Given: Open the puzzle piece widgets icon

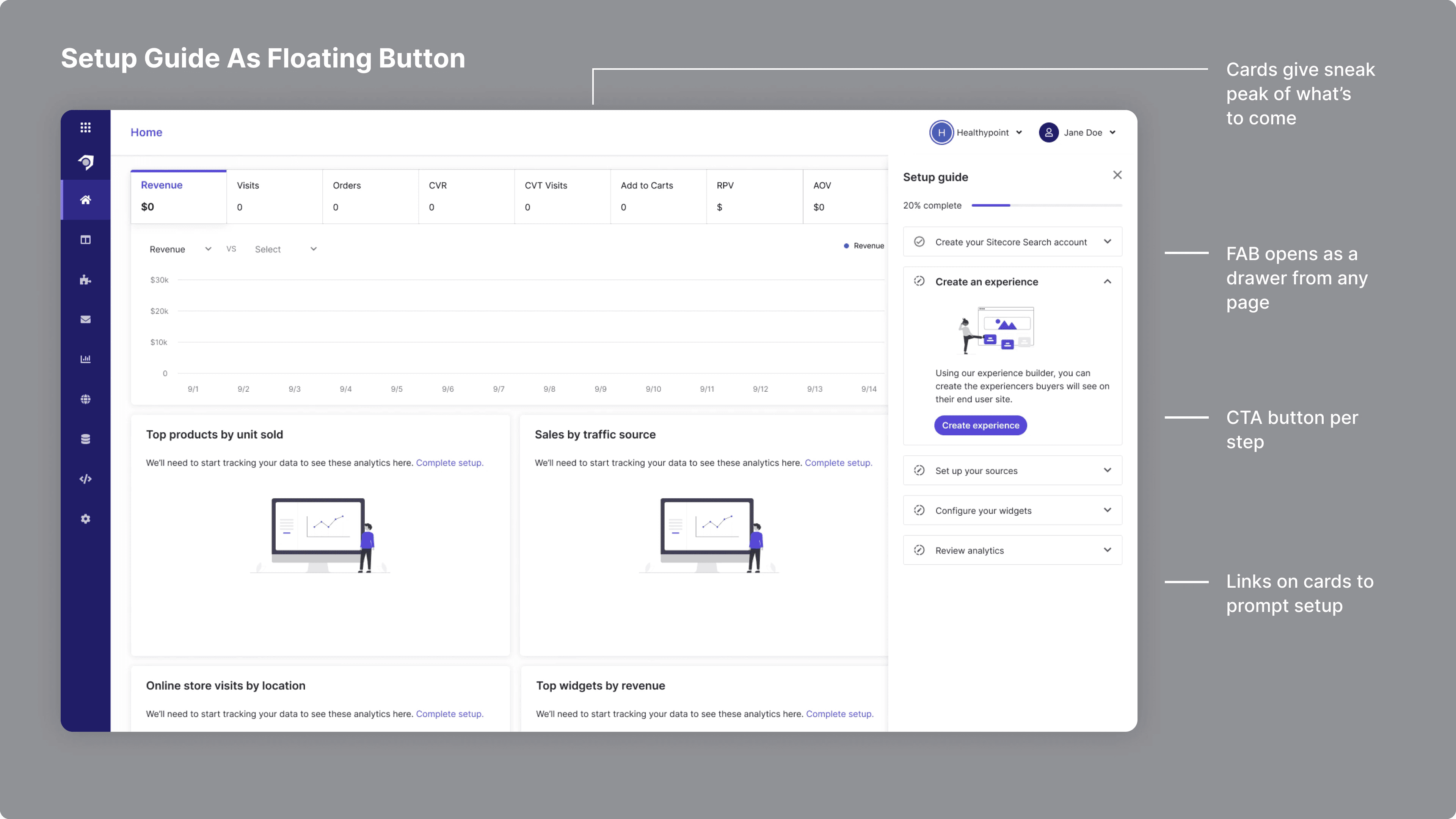Looking at the screenshot, I should coord(85,280).
